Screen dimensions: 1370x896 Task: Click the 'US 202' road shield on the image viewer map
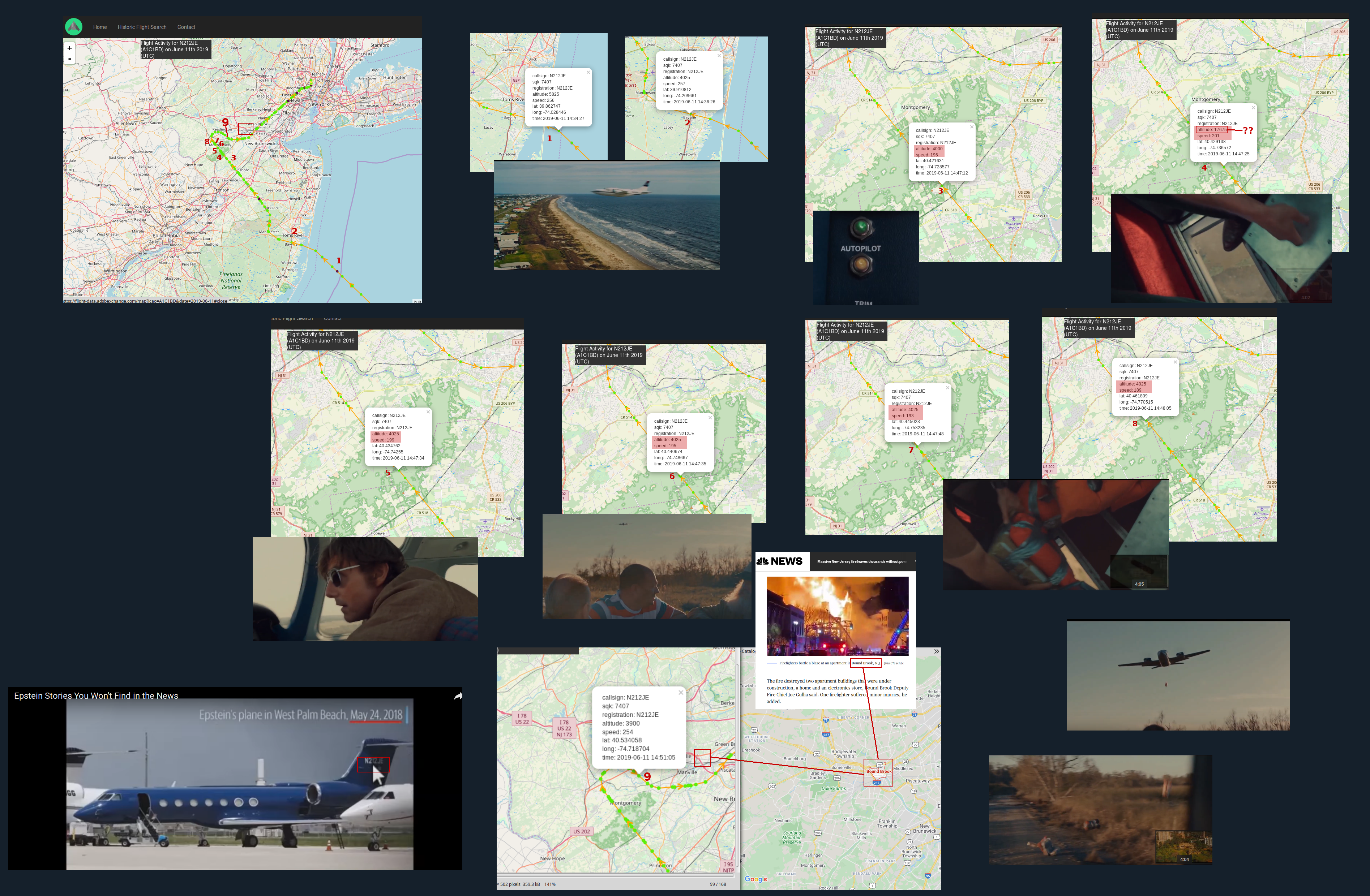click(x=581, y=832)
